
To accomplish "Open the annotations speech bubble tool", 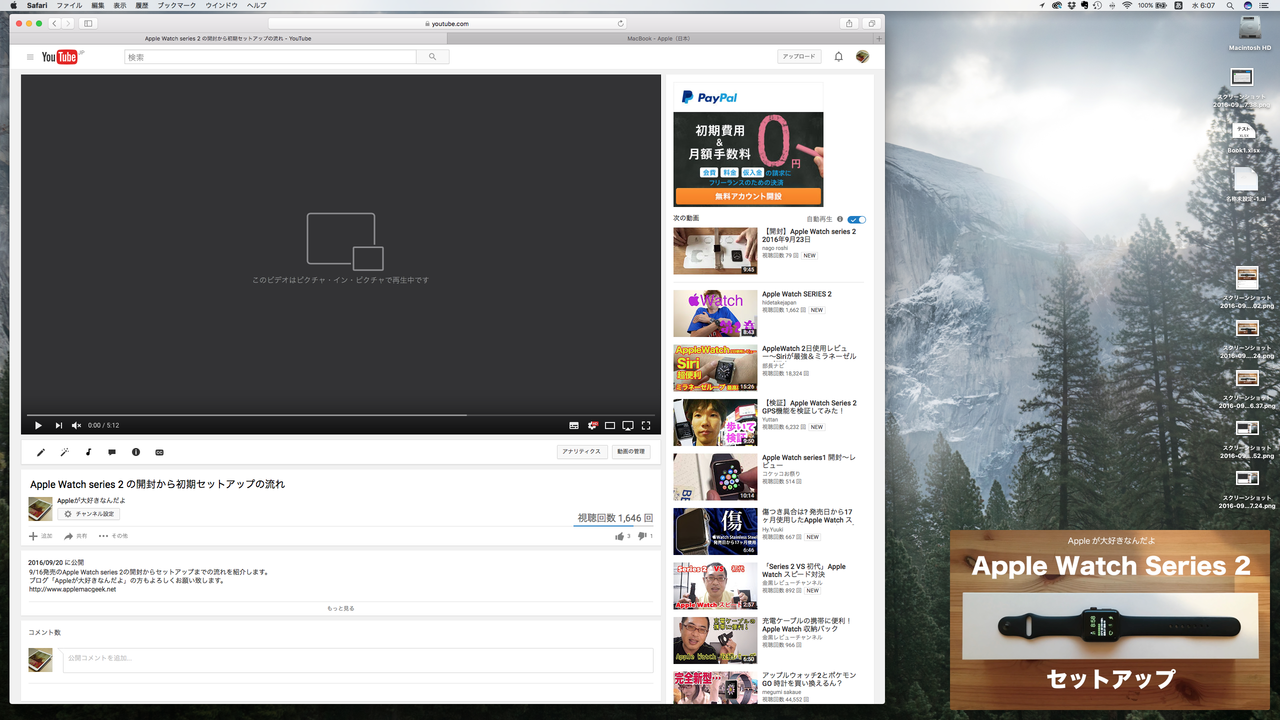I will (x=112, y=452).
